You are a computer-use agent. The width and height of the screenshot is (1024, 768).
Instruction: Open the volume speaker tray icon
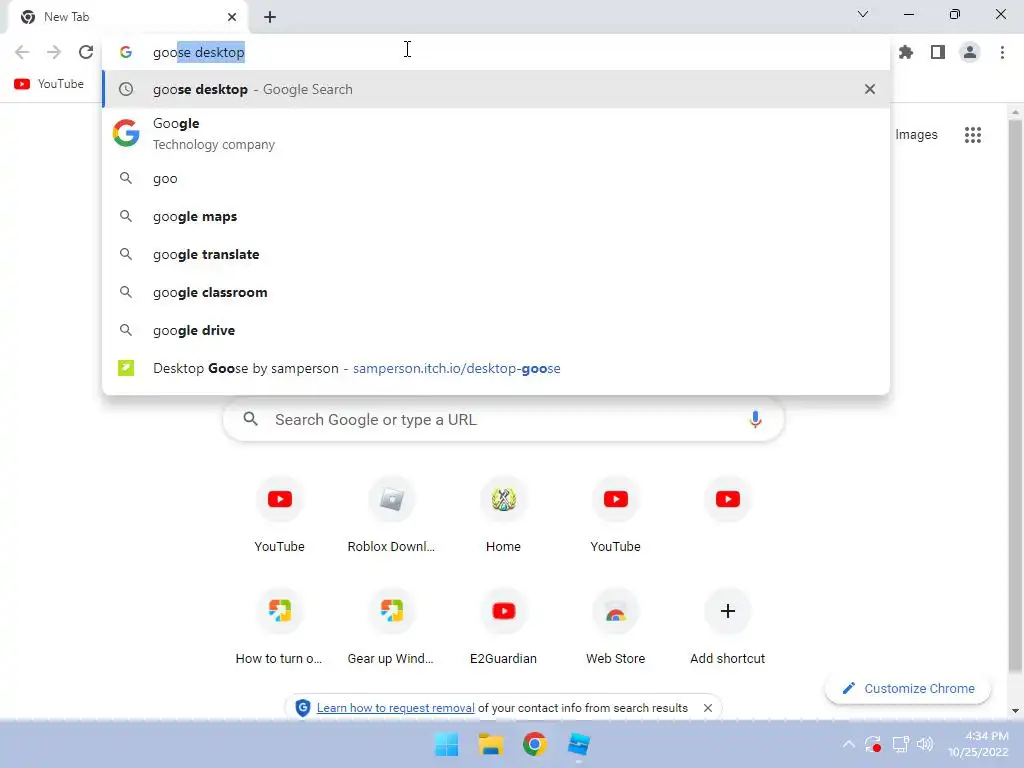pyautogui.click(x=925, y=744)
